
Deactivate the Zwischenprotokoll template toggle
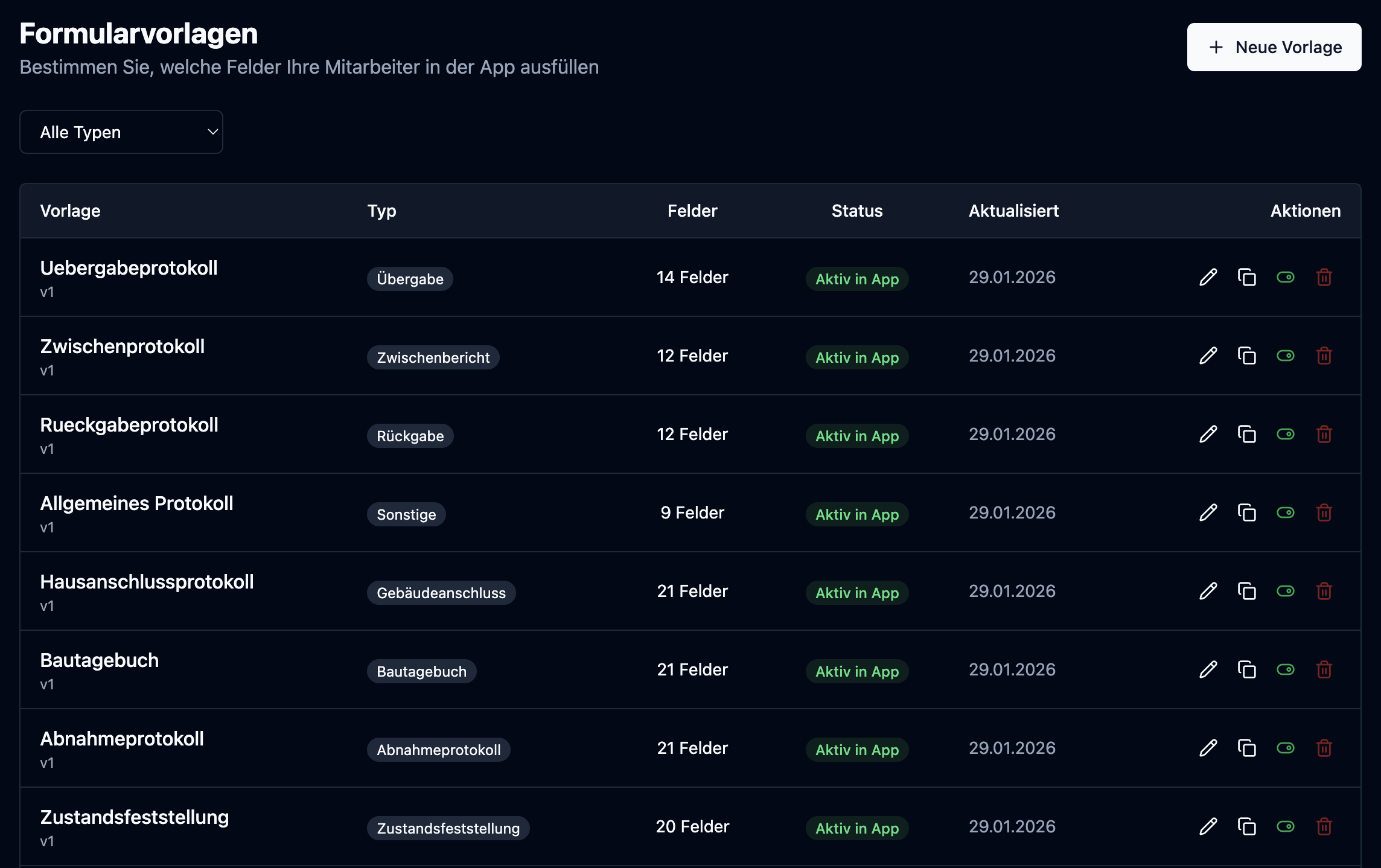point(1285,356)
